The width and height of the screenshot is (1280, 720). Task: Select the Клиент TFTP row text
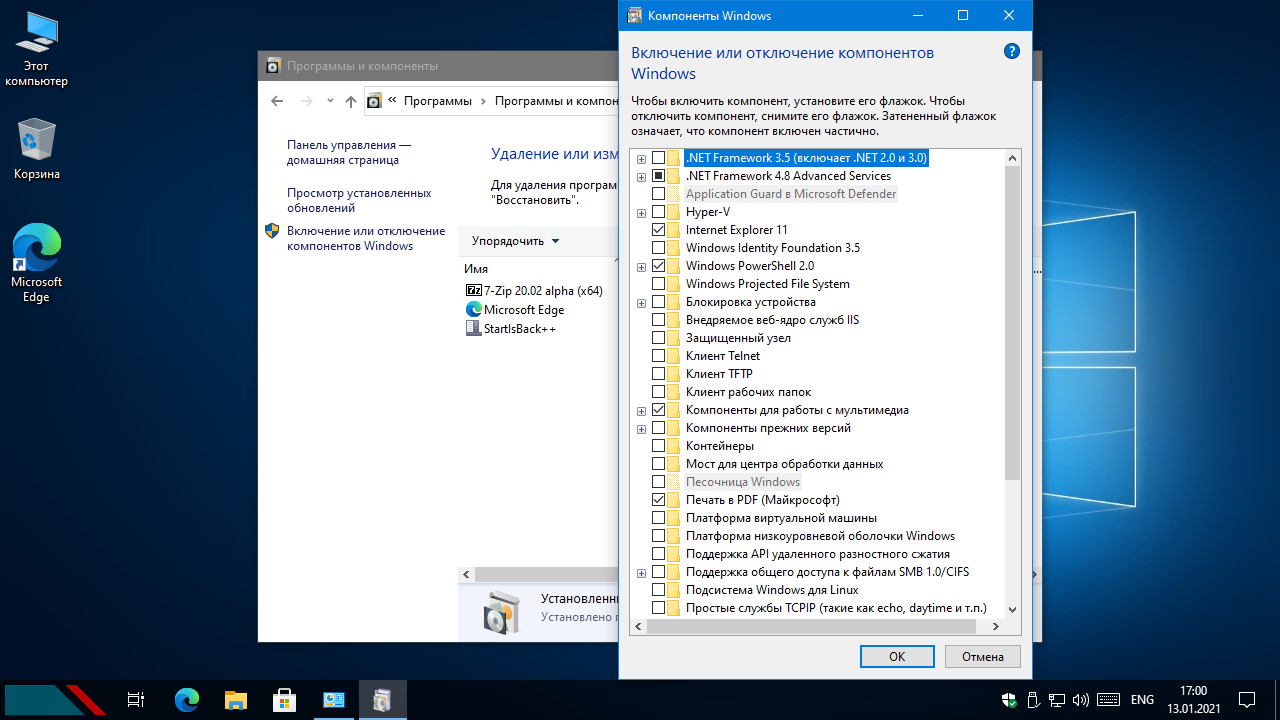[719, 374]
